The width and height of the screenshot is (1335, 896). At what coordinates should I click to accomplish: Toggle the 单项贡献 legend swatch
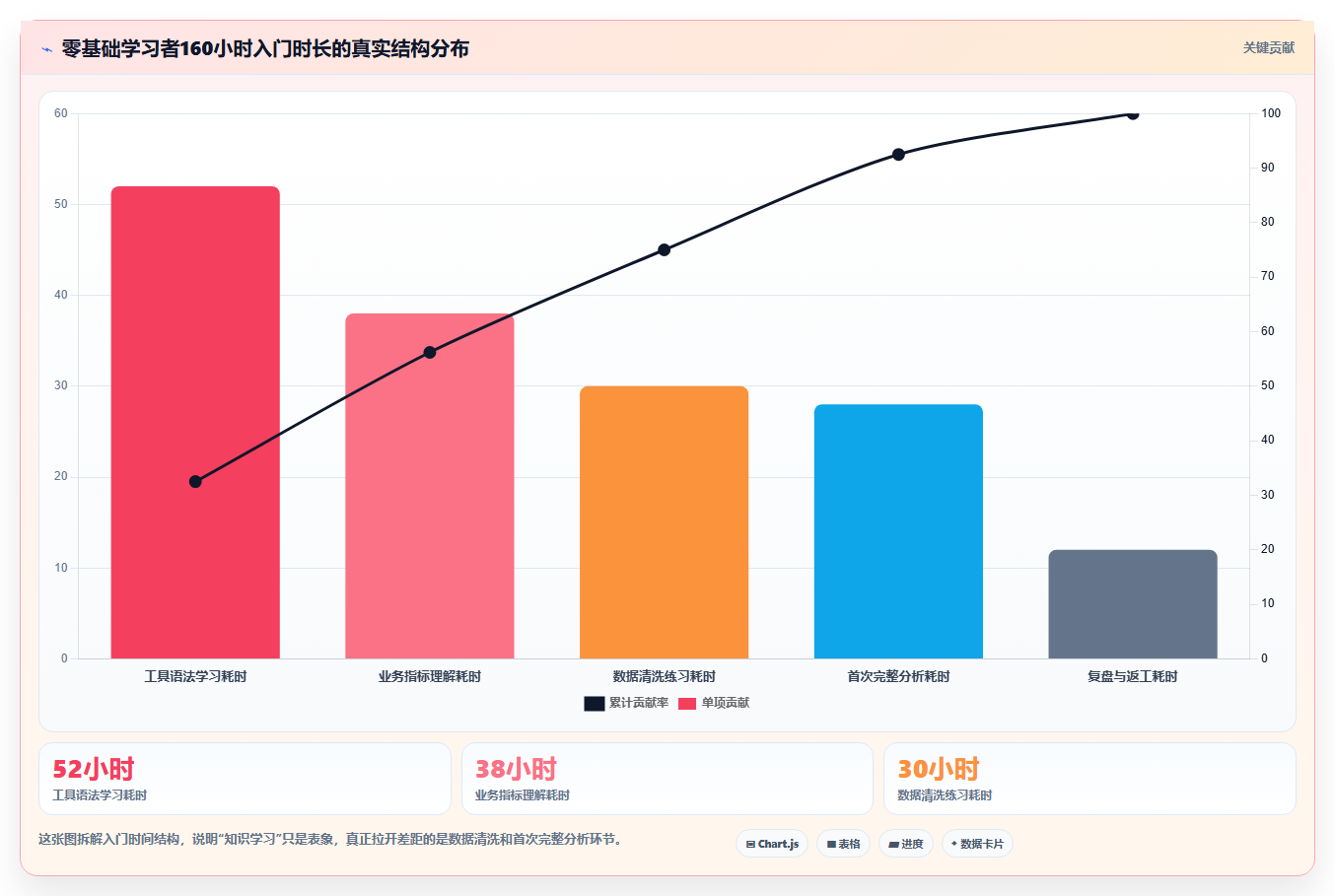coord(687,704)
